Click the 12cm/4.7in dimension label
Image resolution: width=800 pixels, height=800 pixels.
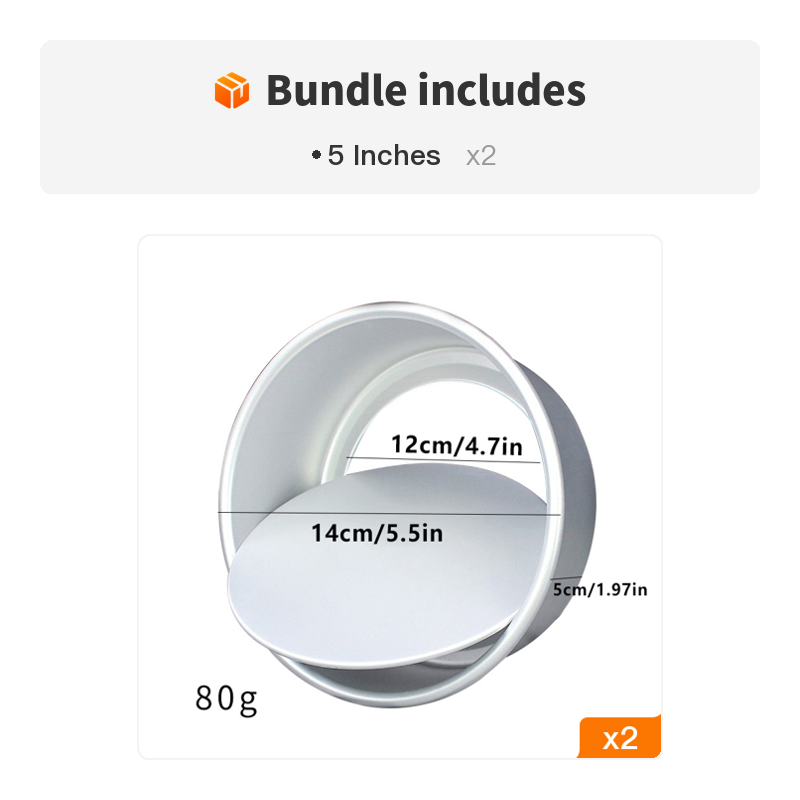tap(456, 445)
